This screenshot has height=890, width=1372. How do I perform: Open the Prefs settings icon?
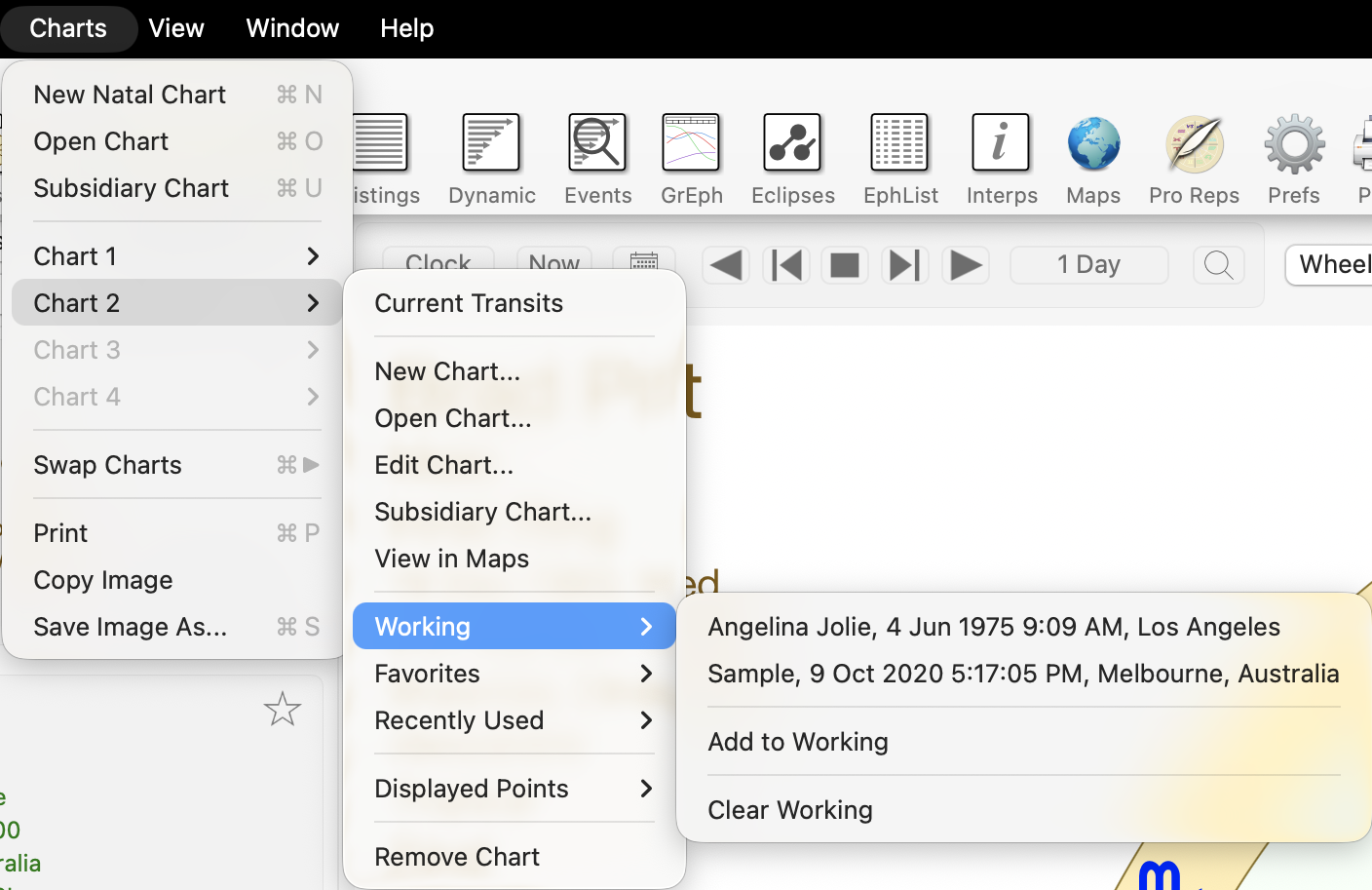(x=1293, y=142)
